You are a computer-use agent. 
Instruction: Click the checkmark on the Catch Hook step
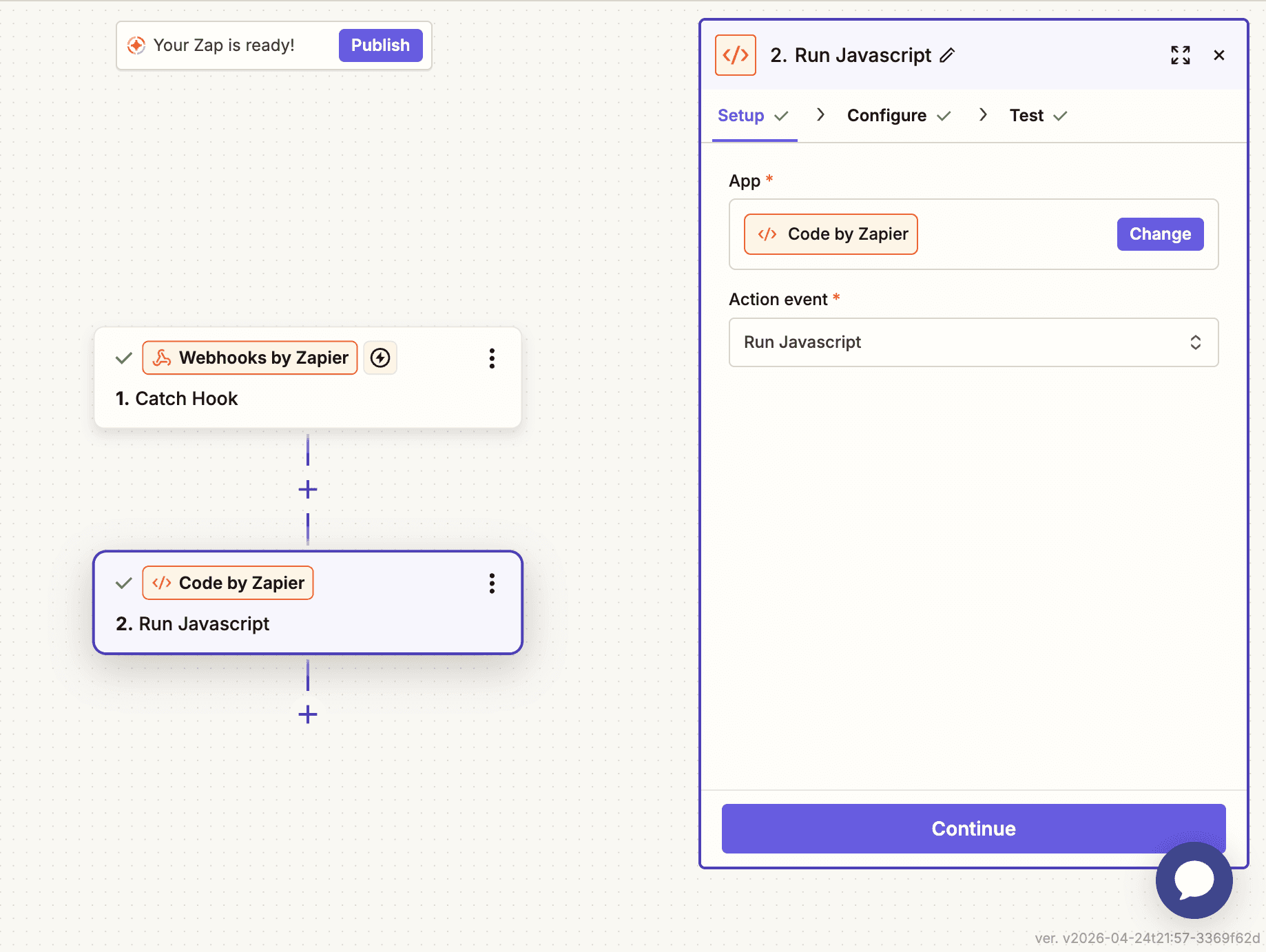tap(123, 358)
